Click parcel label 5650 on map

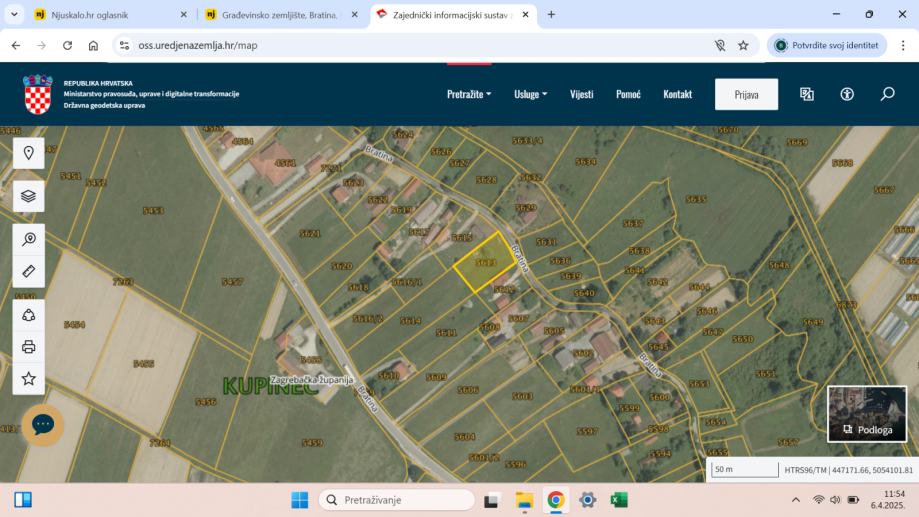742,338
